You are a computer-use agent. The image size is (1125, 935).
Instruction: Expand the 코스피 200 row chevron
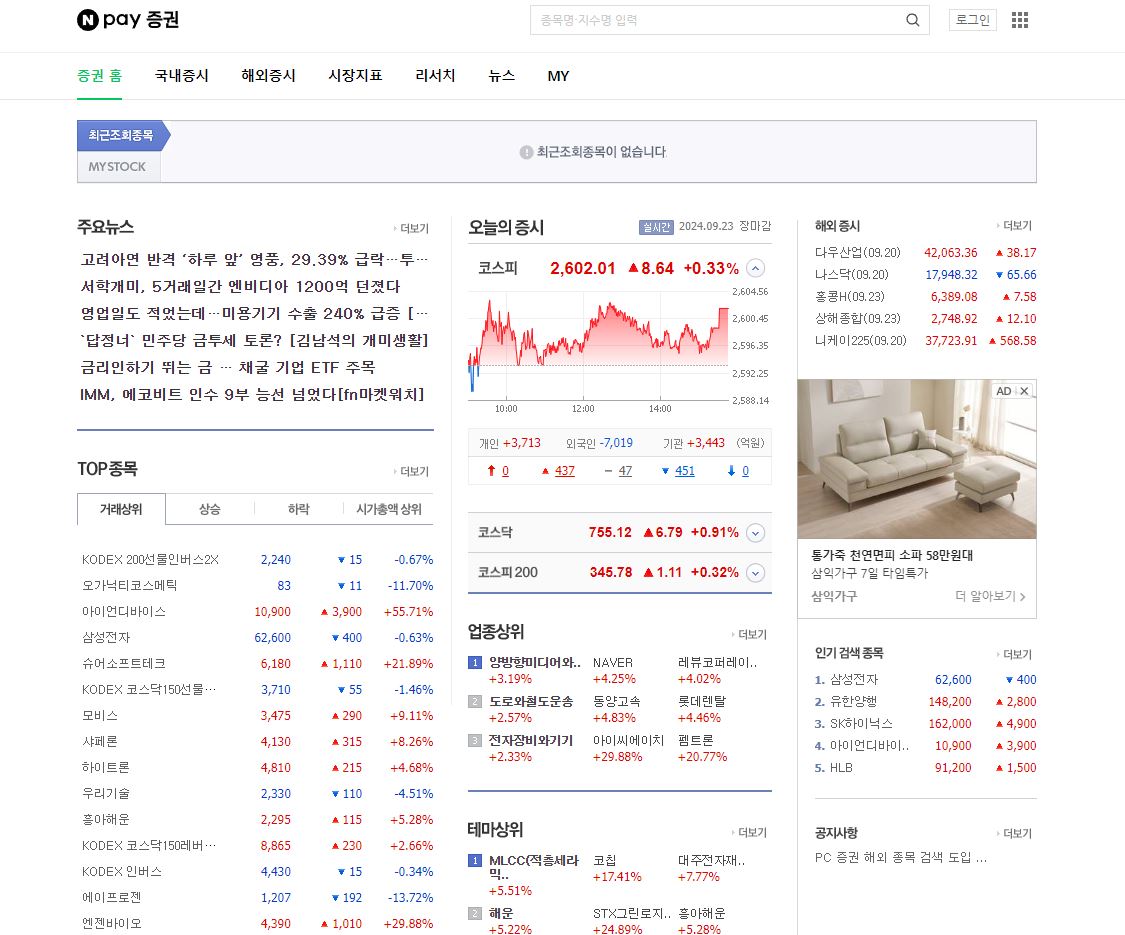coord(755,573)
